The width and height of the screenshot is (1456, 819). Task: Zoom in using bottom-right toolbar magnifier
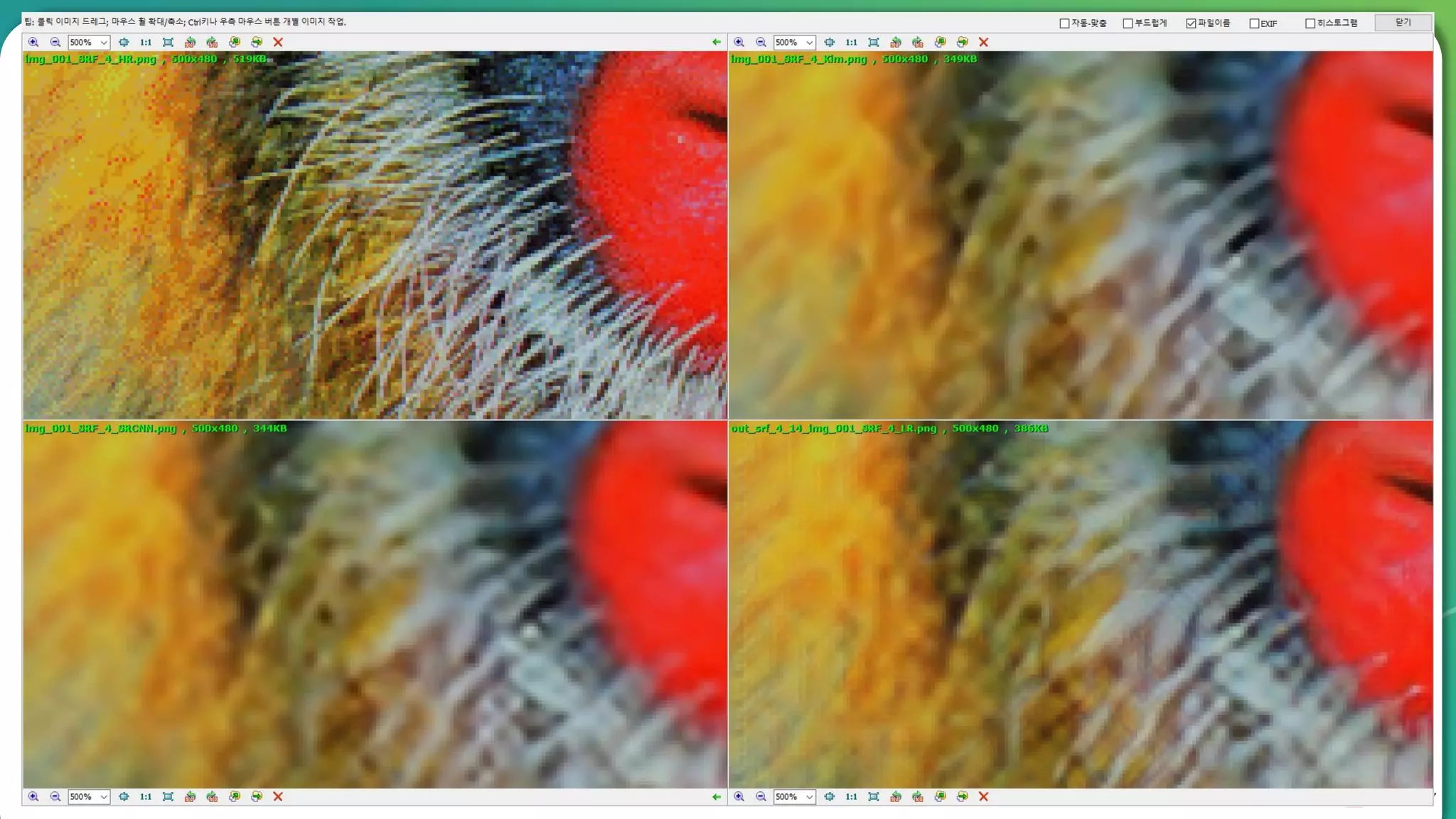tap(739, 797)
